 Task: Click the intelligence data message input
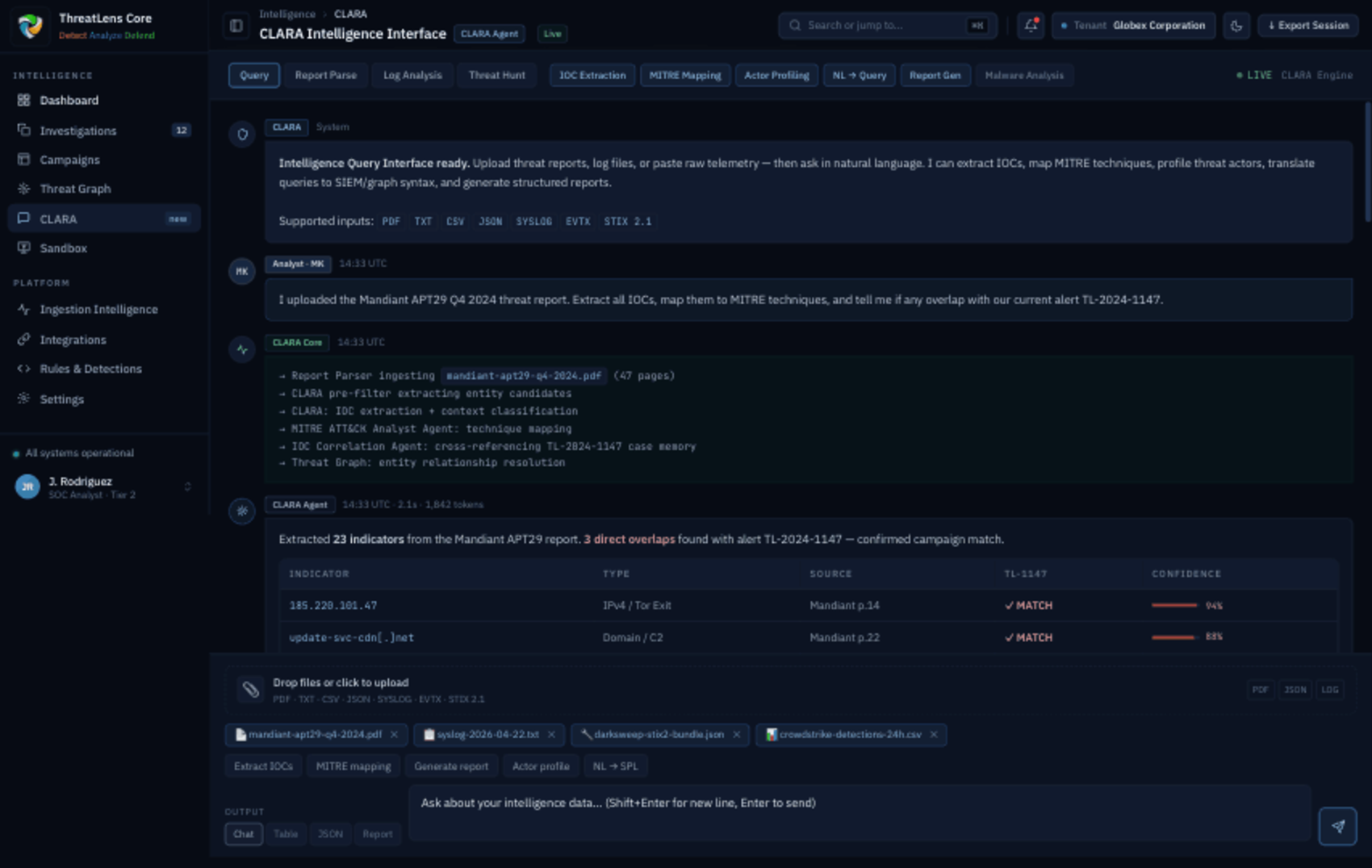(860, 813)
